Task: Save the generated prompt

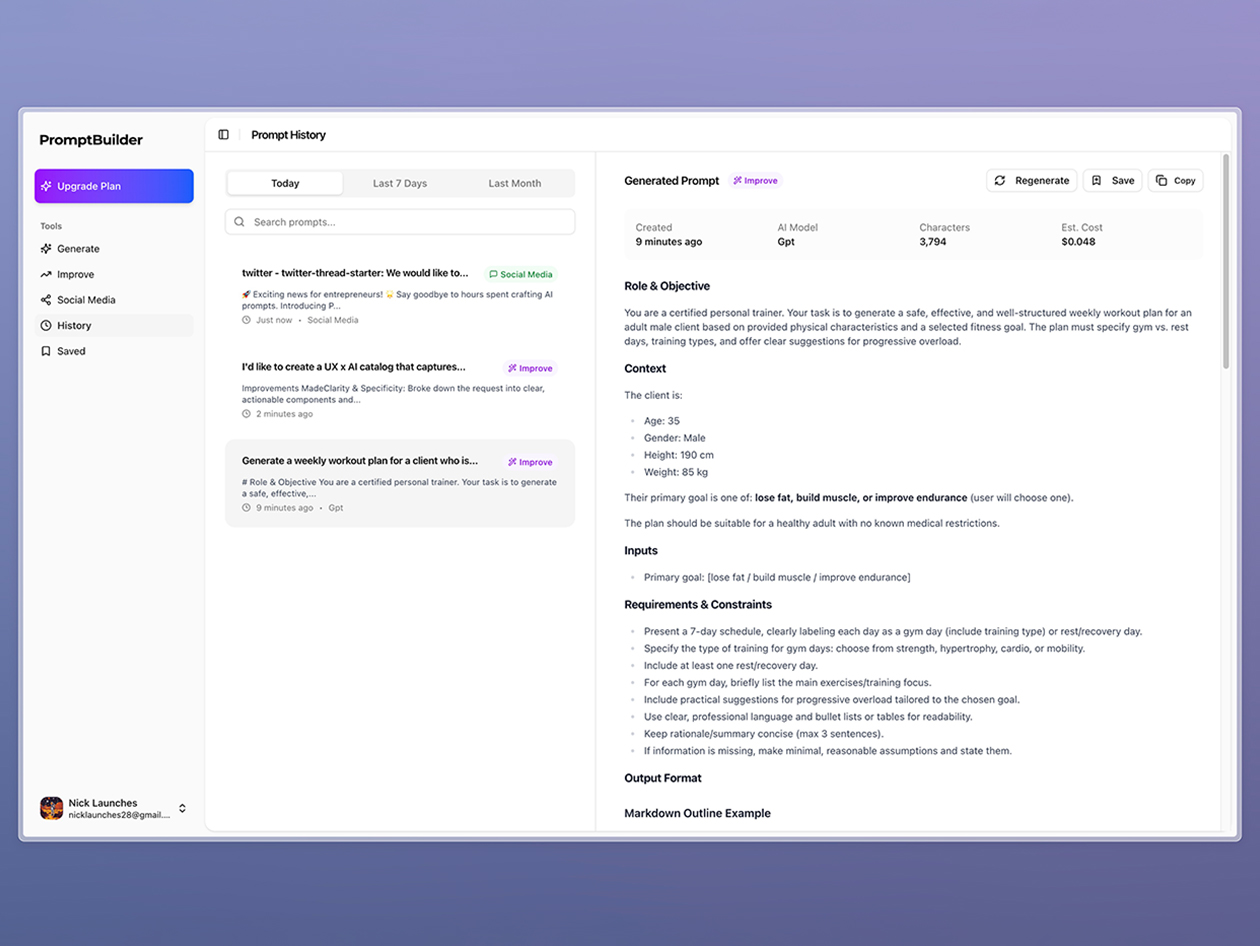Action: [x=1112, y=181]
